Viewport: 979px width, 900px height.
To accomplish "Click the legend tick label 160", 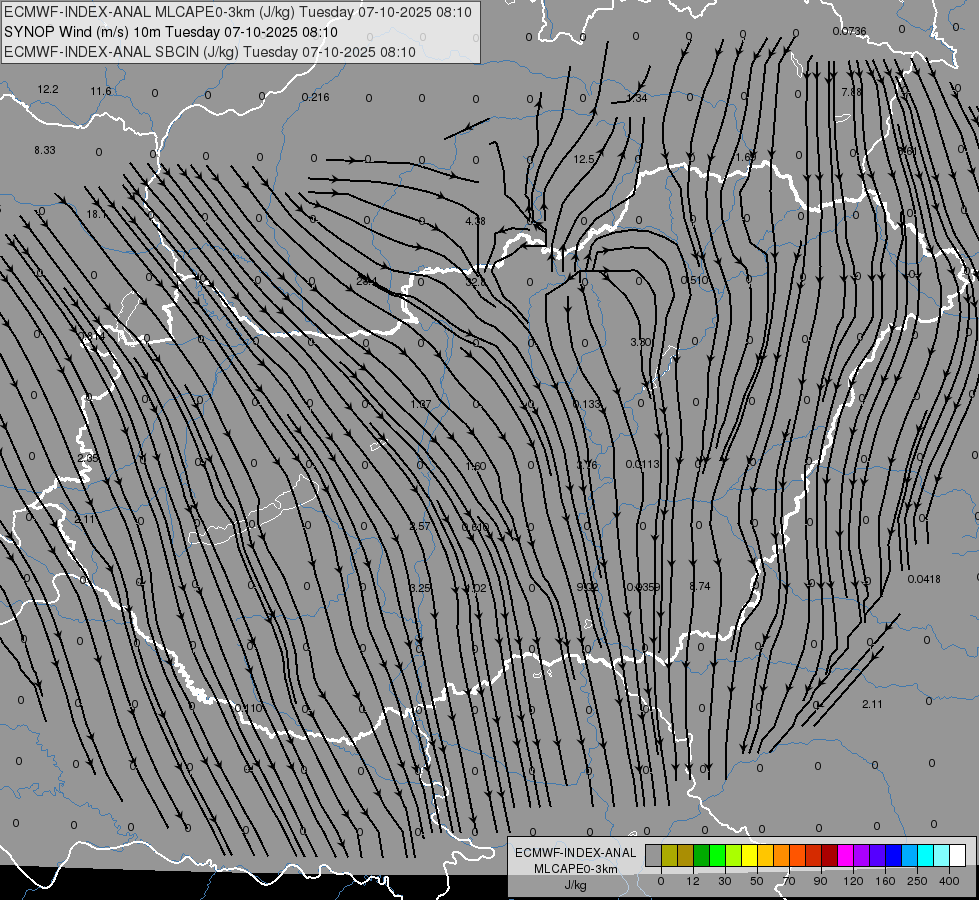I will pyautogui.click(x=885, y=881).
